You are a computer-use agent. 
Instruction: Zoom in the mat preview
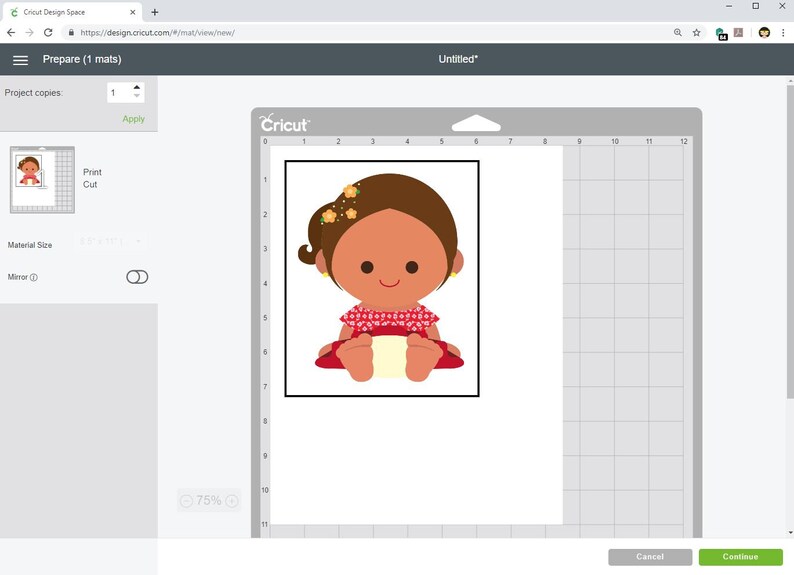[x=232, y=501]
